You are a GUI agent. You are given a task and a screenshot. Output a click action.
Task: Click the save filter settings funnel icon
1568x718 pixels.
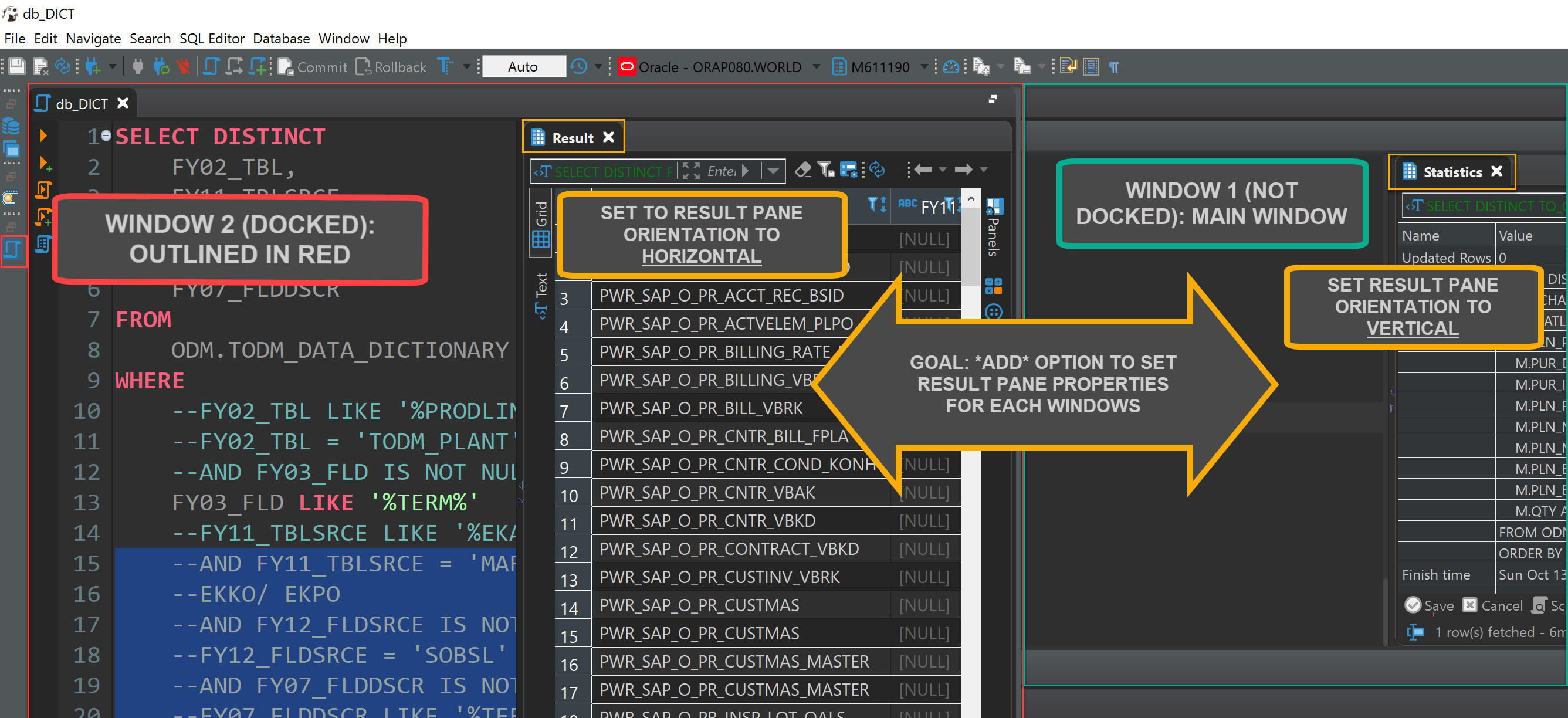coord(826,170)
